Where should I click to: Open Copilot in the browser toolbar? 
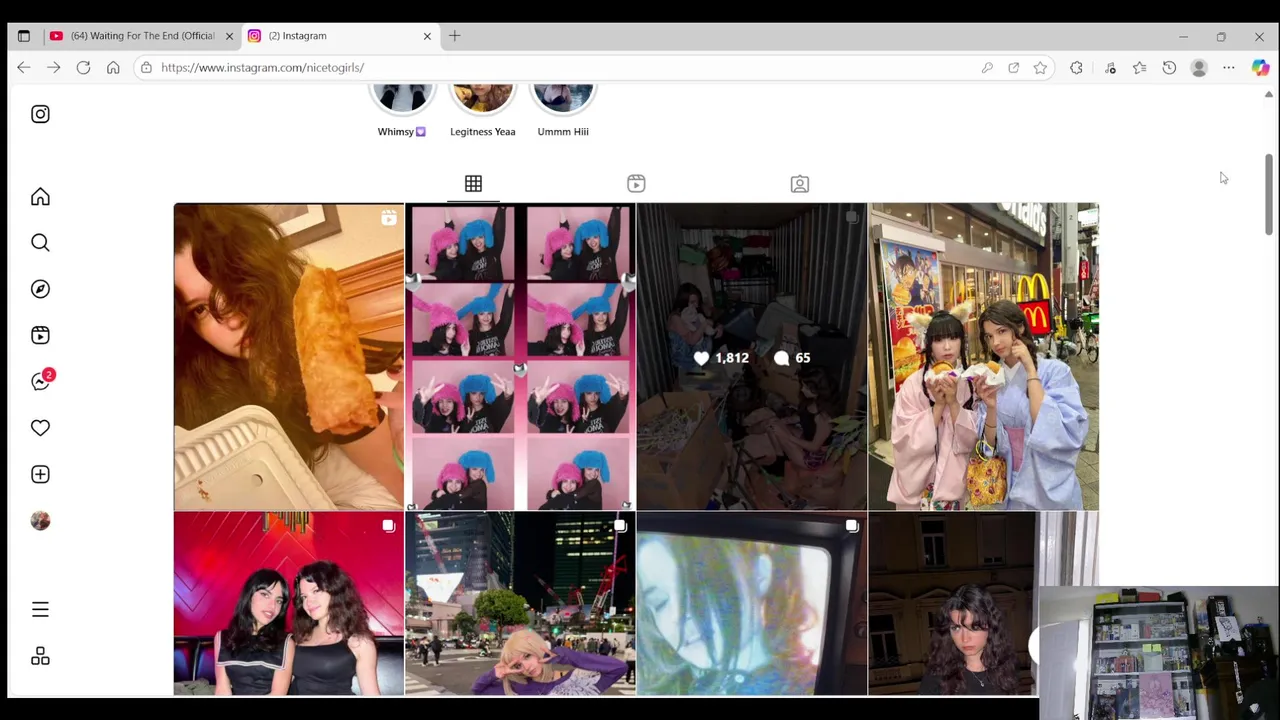click(1260, 68)
